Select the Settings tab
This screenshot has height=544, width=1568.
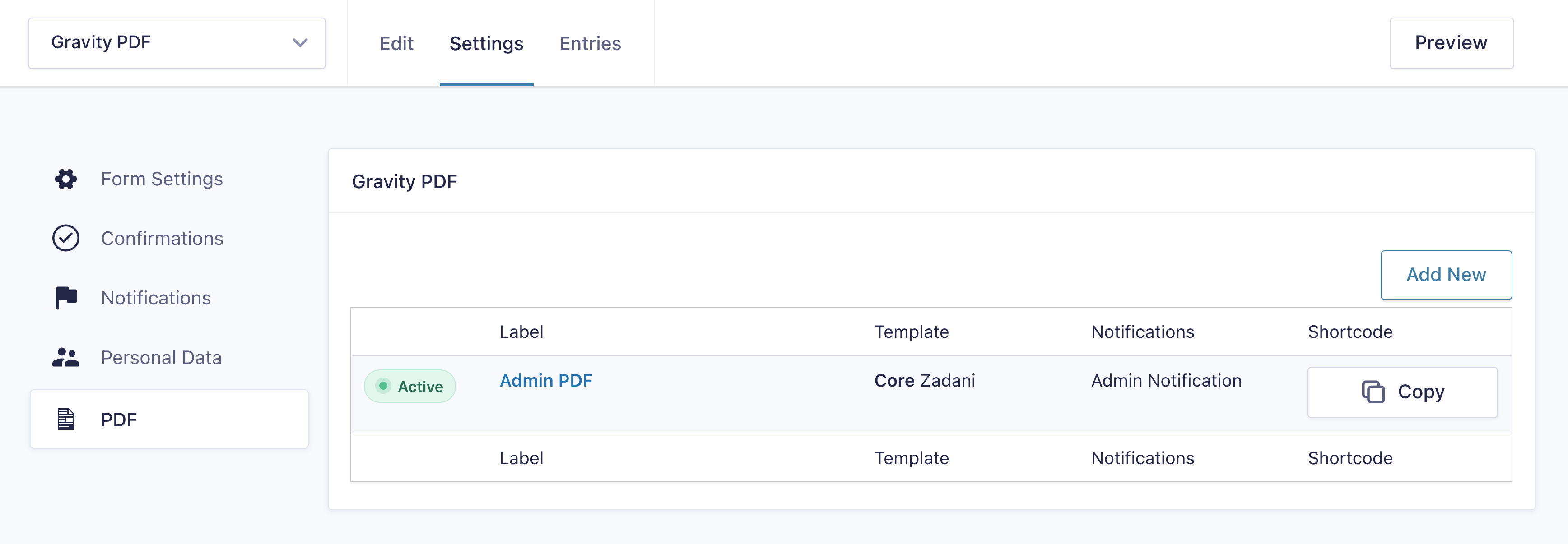click(x=486, y=44)
